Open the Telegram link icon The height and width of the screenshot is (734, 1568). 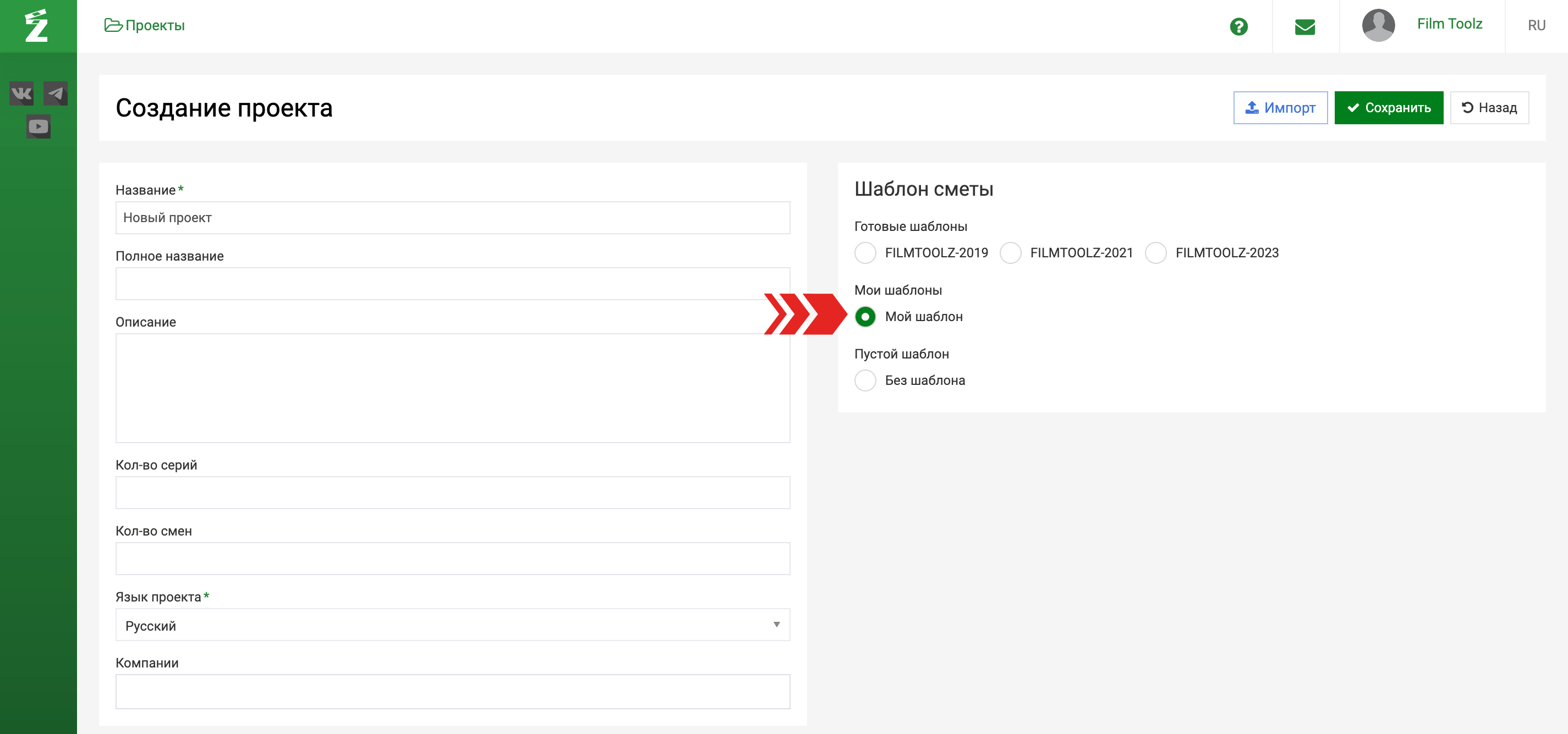click(x=56, y=93)
